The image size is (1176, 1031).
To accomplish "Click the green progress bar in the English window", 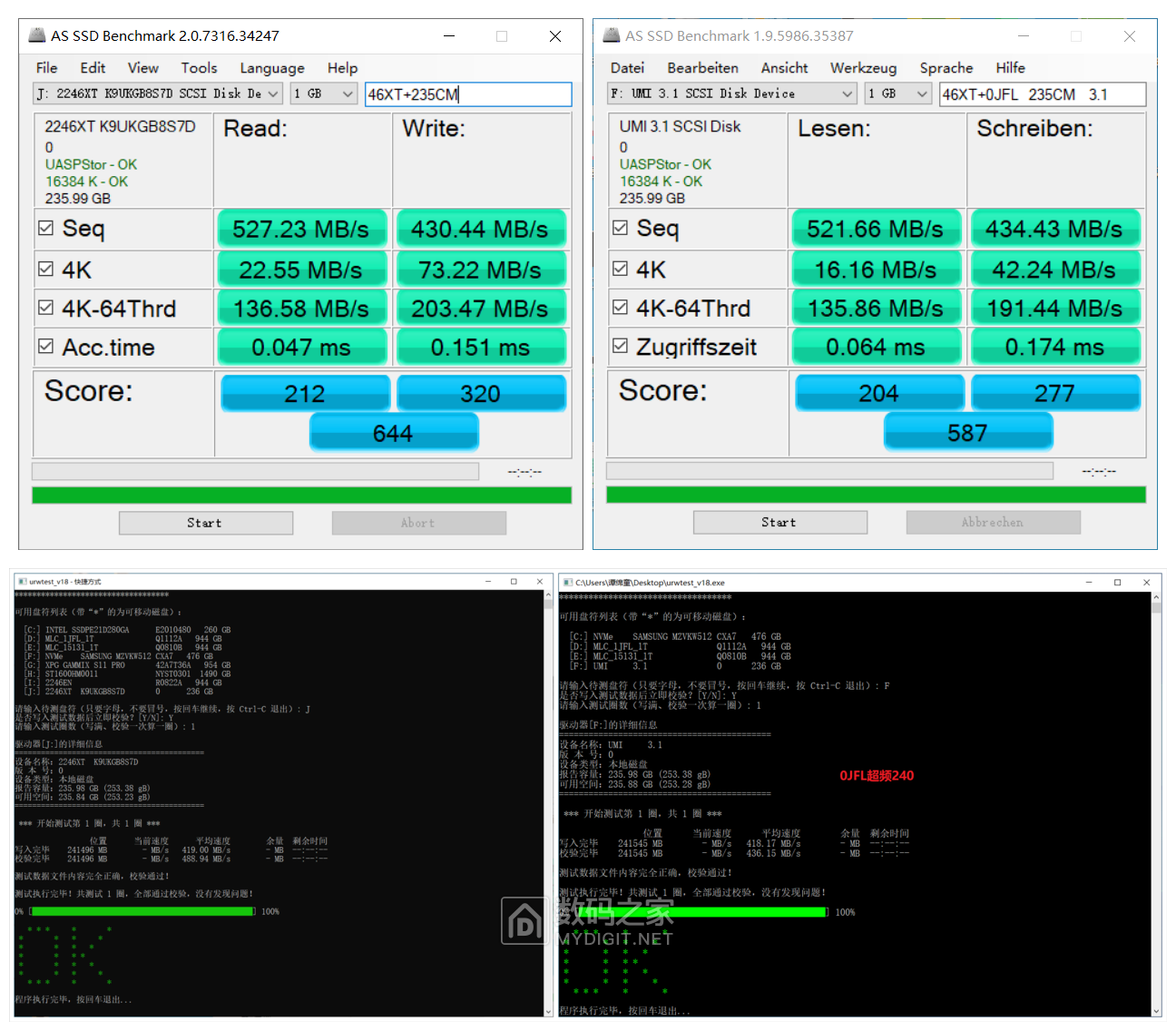I will [x=301, y=495].
